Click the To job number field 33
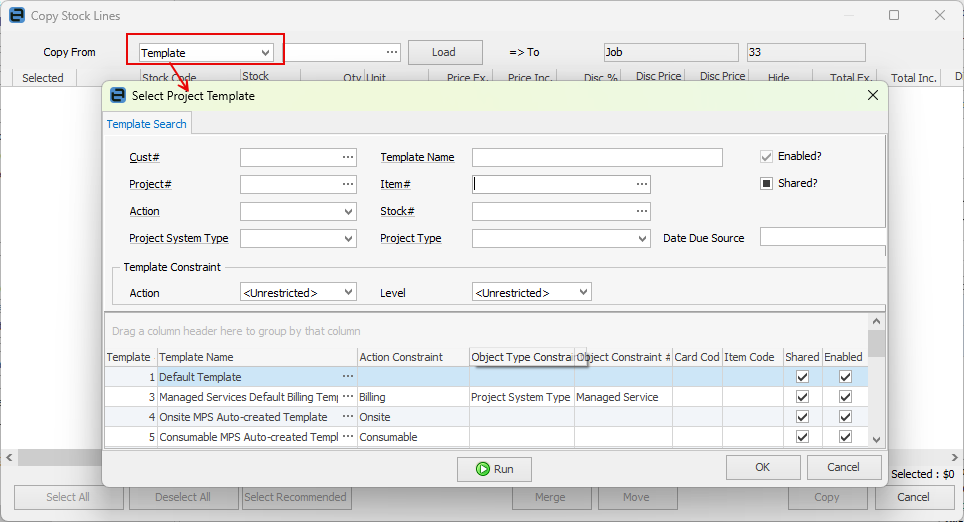Image resolution: width=964 pixels, height=522 pixels. tap(806, 52)
